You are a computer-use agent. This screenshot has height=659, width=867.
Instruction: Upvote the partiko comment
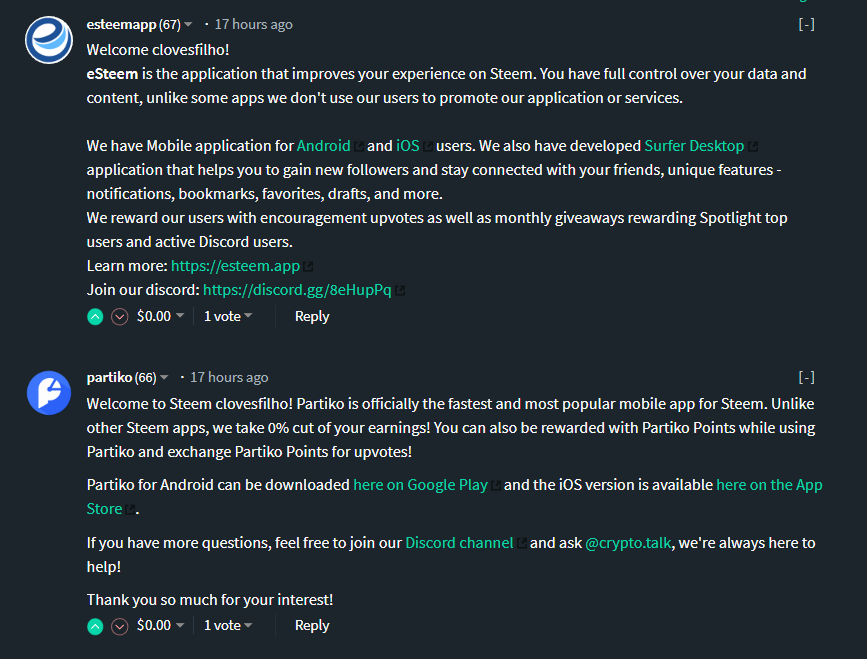pos(95,626)
